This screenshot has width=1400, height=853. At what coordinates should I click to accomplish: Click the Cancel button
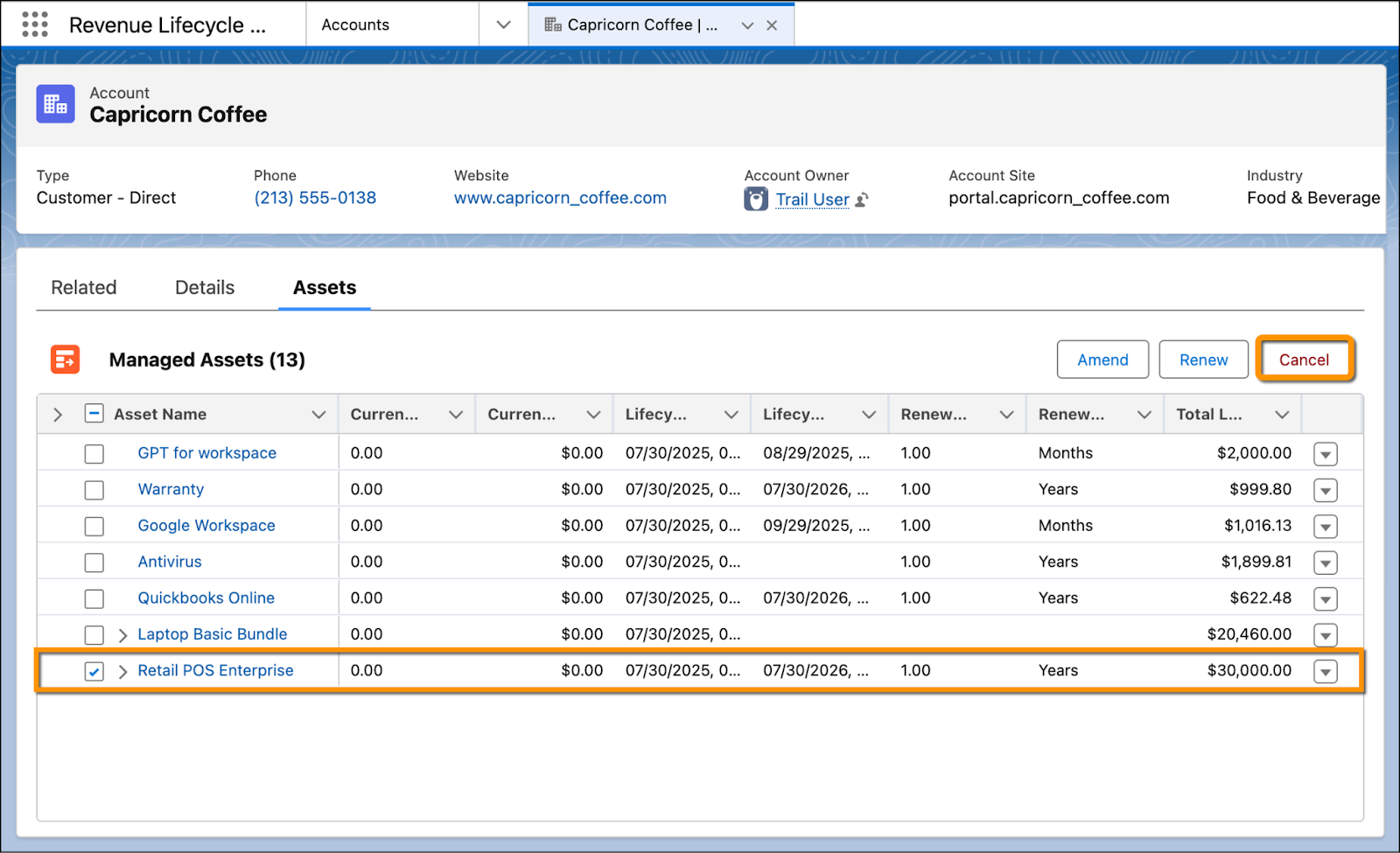tap(1304, 360)
